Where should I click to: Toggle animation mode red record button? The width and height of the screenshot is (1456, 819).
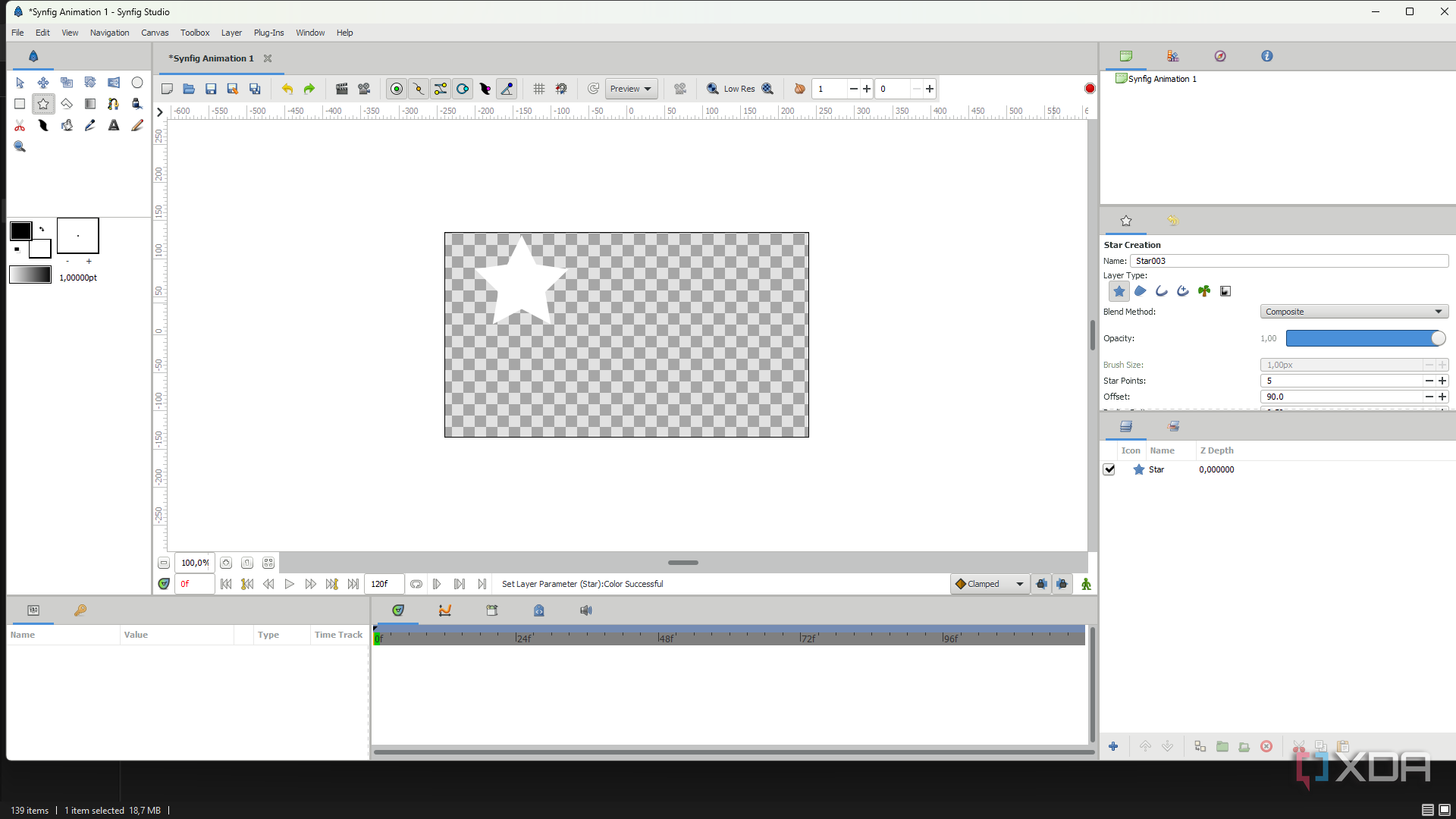pos(1090,89)
